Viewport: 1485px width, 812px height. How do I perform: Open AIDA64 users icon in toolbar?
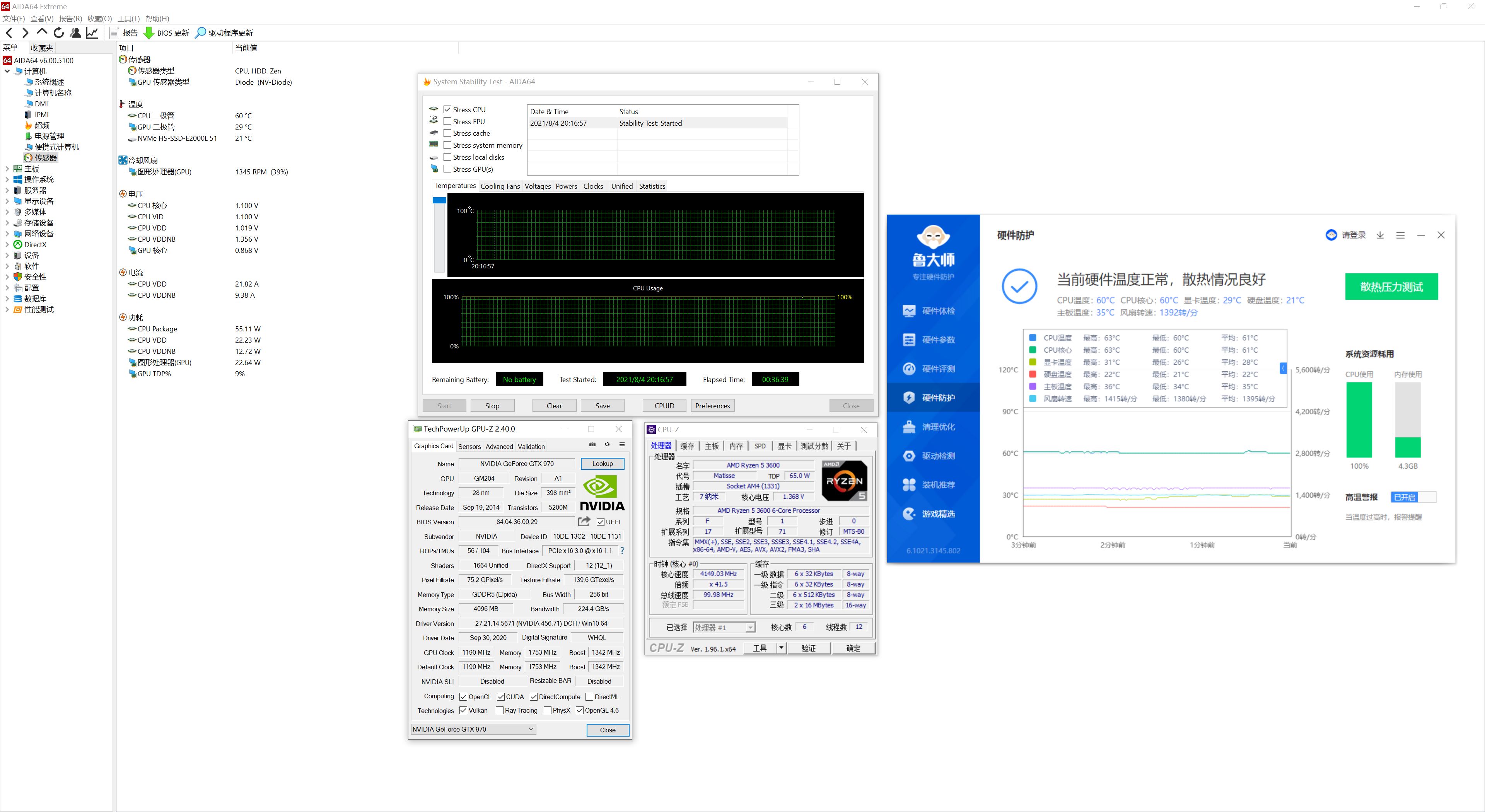pyautogui.click(x=75, y=33)
